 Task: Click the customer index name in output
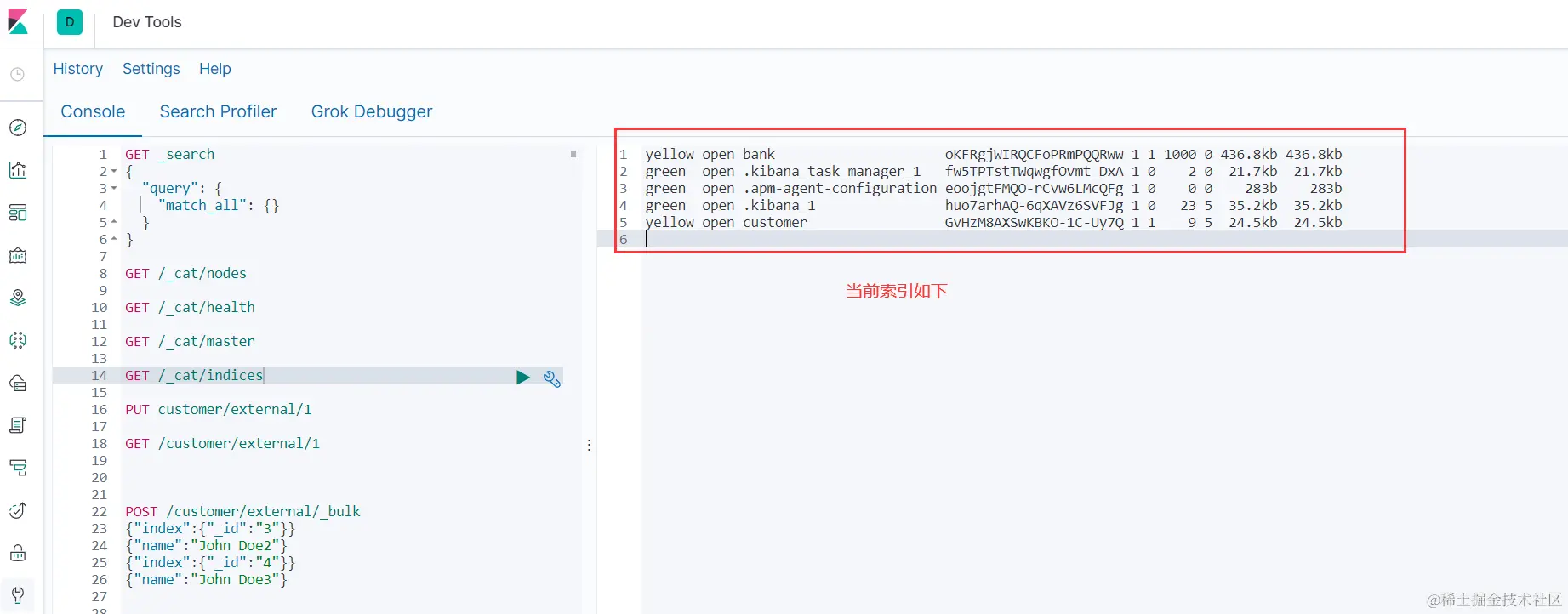click(x=775, y=223)
